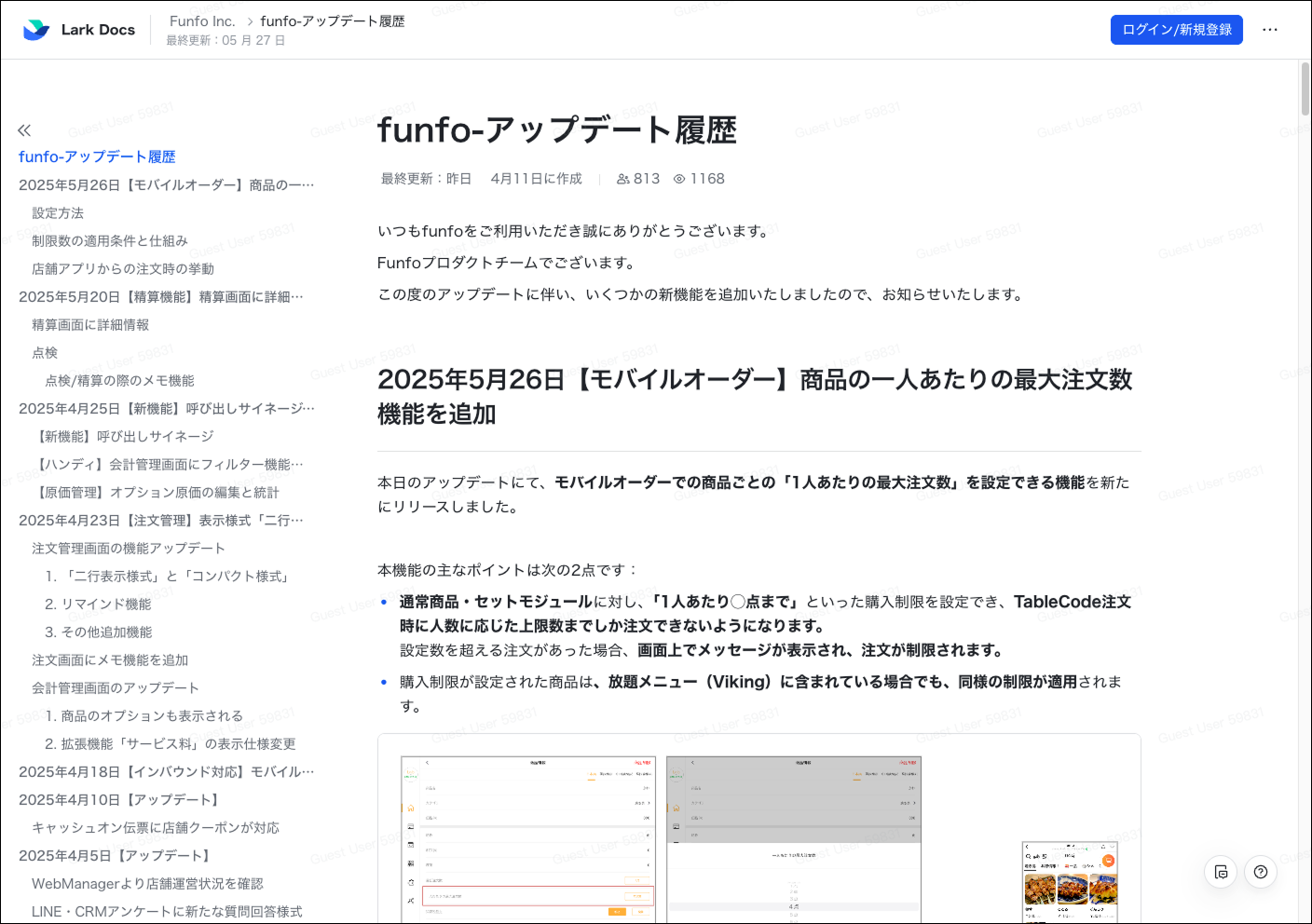Open the left settings screenshot thumbnail
Image resolution: width=1312 pixels, height=924 pixels.
[528, 839]
